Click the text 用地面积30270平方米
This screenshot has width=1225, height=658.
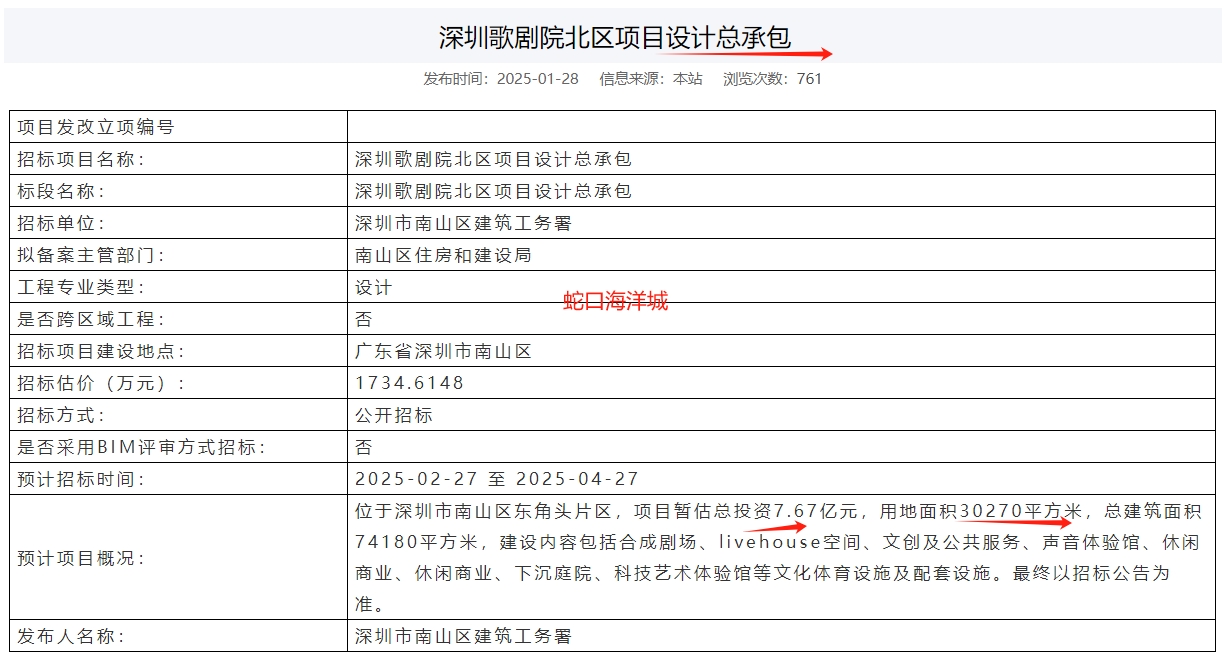pos(982,511)
